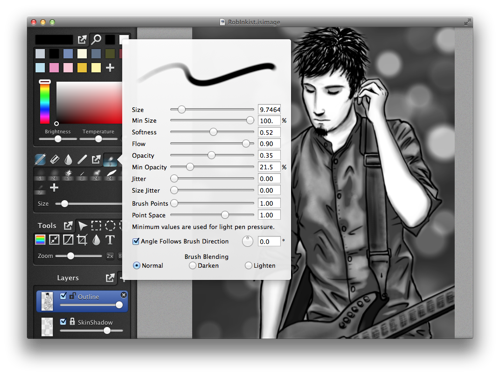
Task: Choose the feather-shaped brush preset
Action: pyautogui.click(x=111, y=174)
